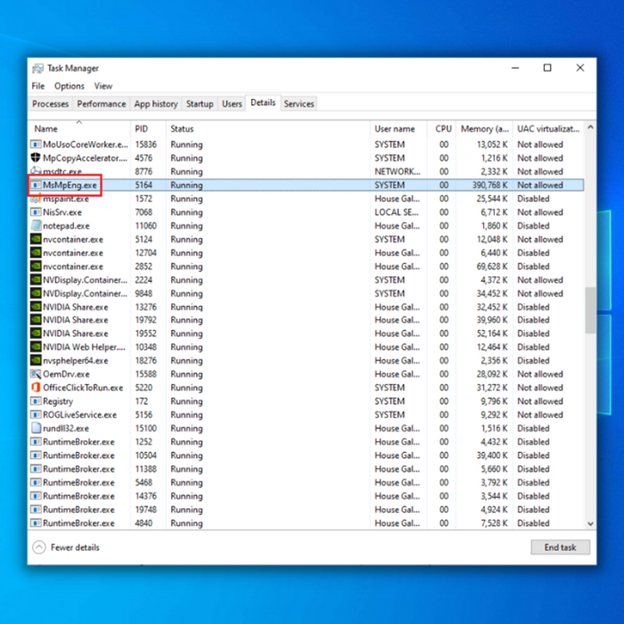The image size is (624, 624).
Task: Switch to the Startup tab
Action: 200,104
